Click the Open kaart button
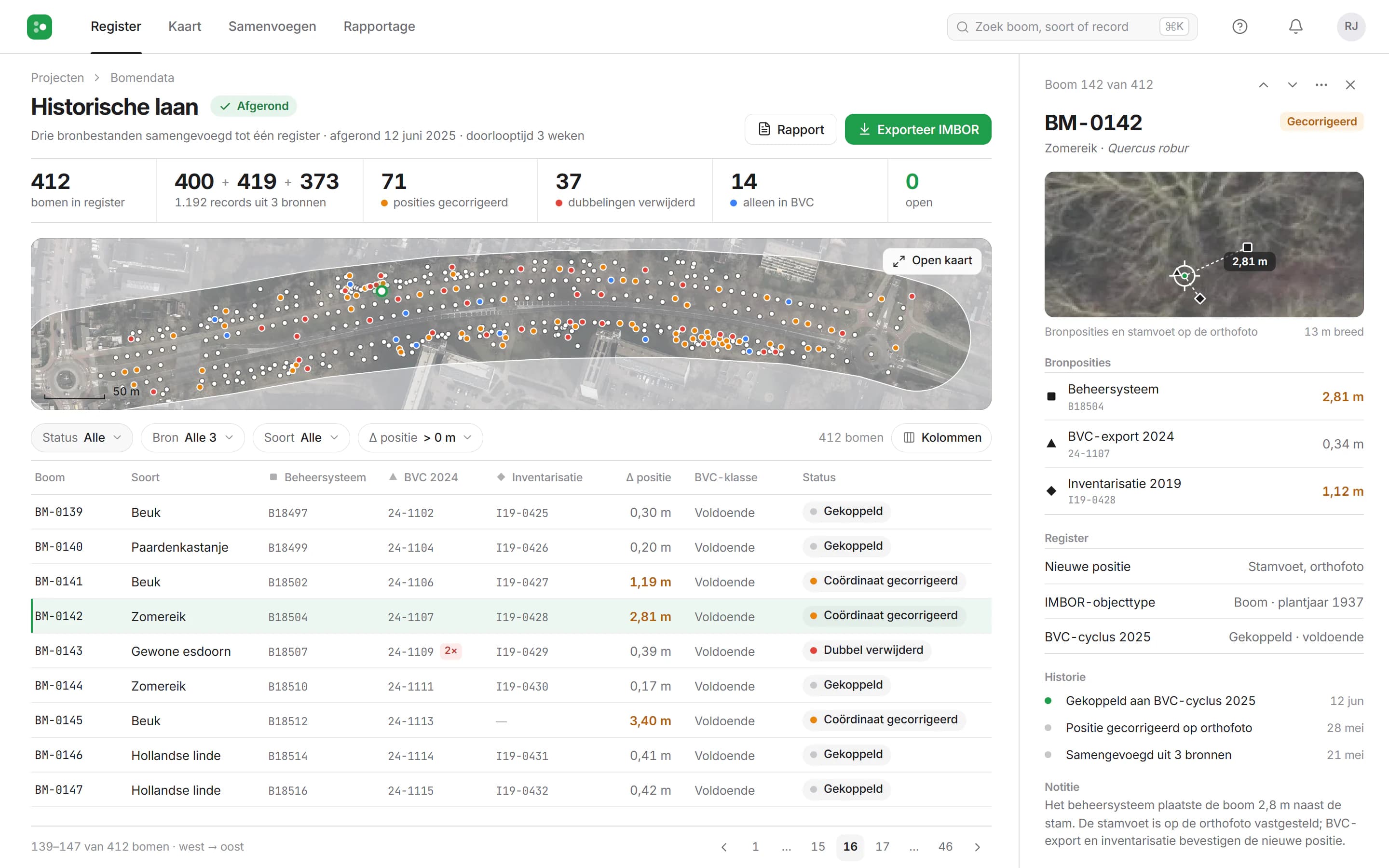The width and height of the screenshot is (1389, 868). [932, 260]
